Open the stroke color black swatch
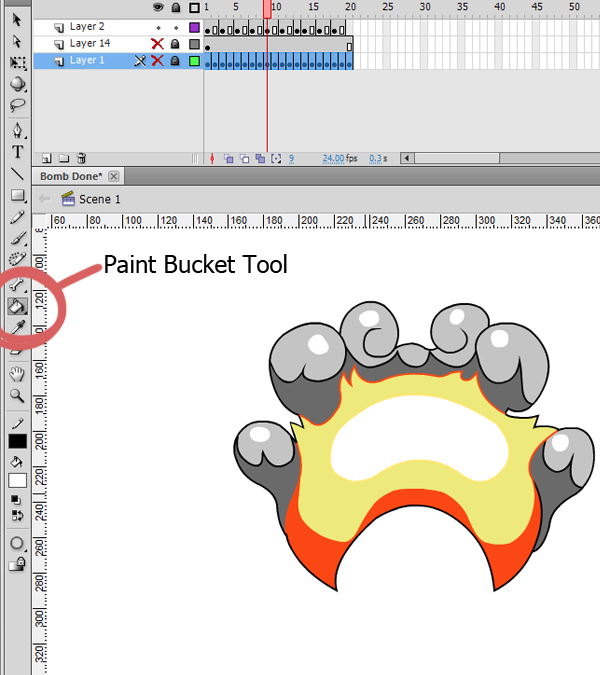The image size is (600, 675). point(18,442)
